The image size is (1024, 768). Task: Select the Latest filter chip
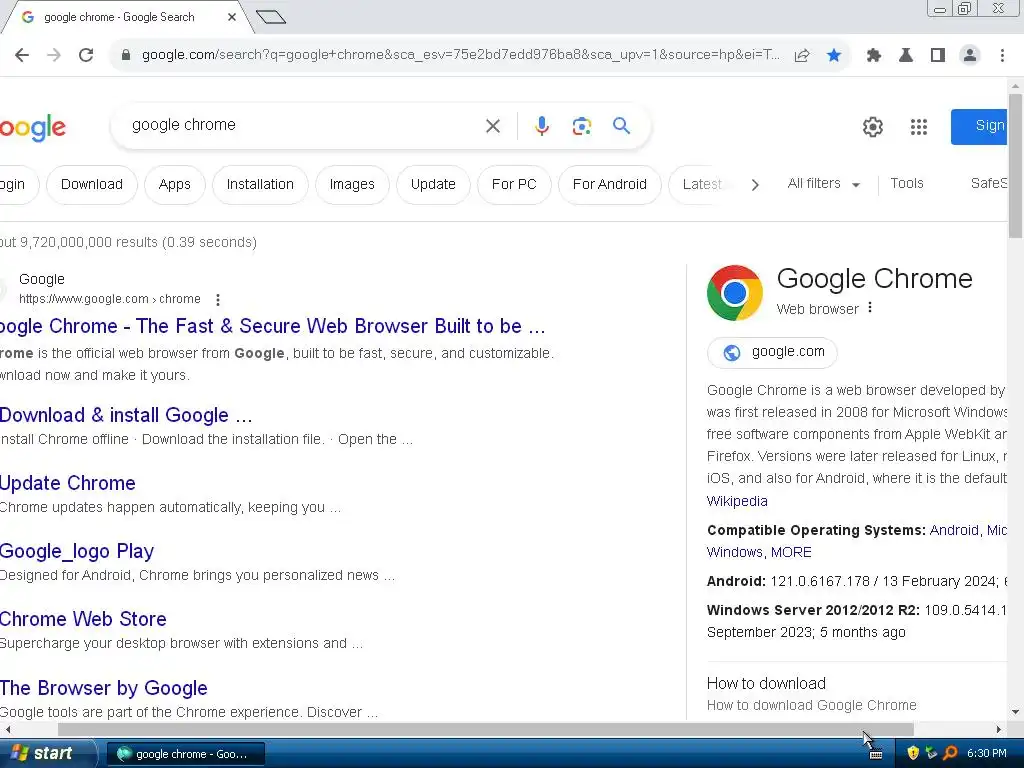(702, 185)
